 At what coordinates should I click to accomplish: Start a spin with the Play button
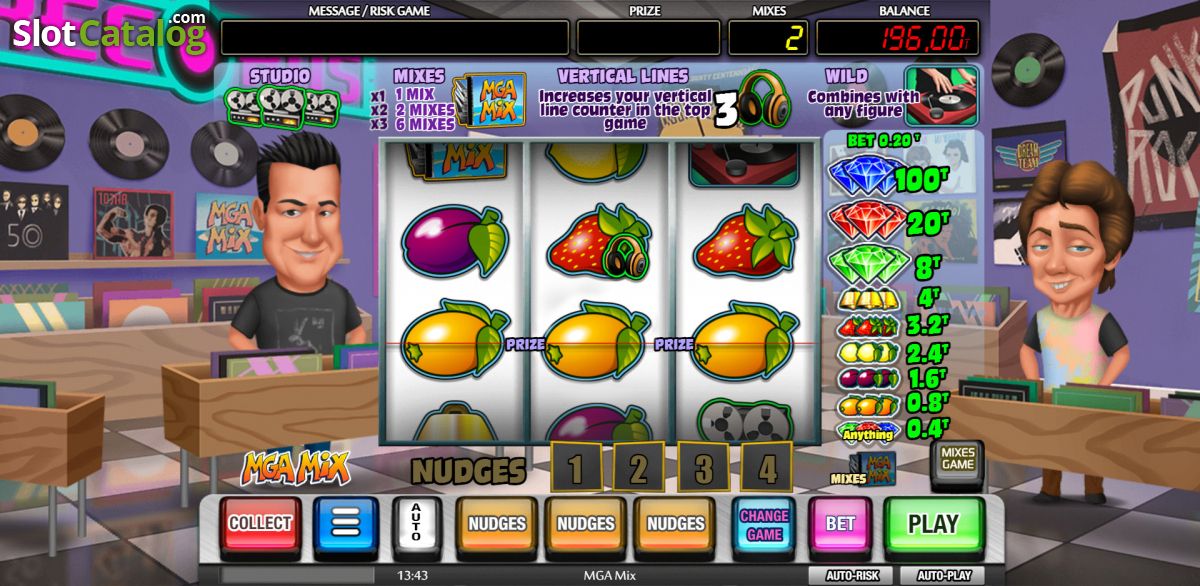click(x=933, y=524)
